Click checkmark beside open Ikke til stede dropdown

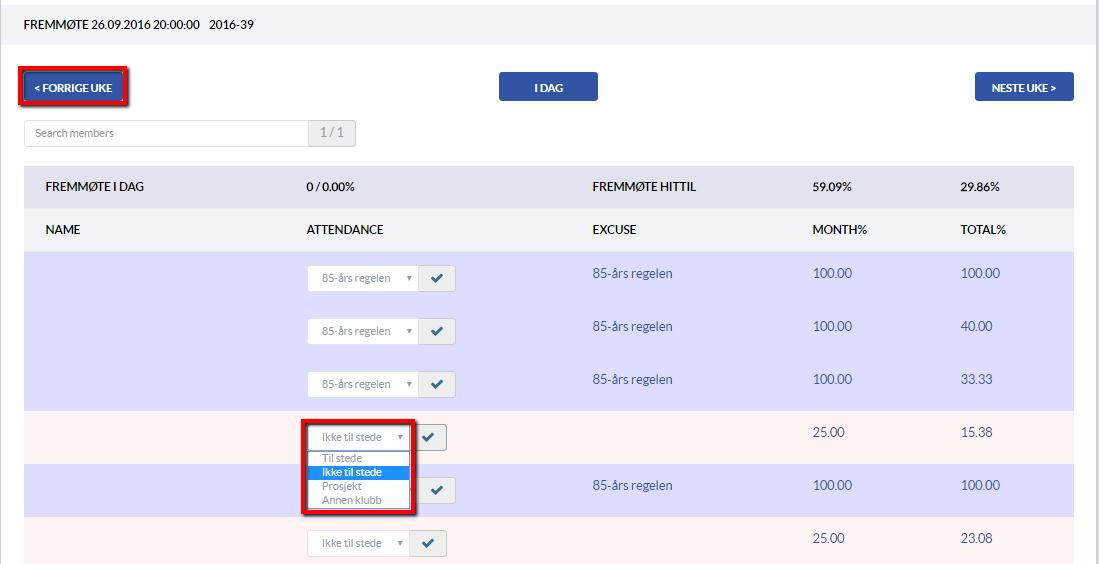(x=428, y=437)
